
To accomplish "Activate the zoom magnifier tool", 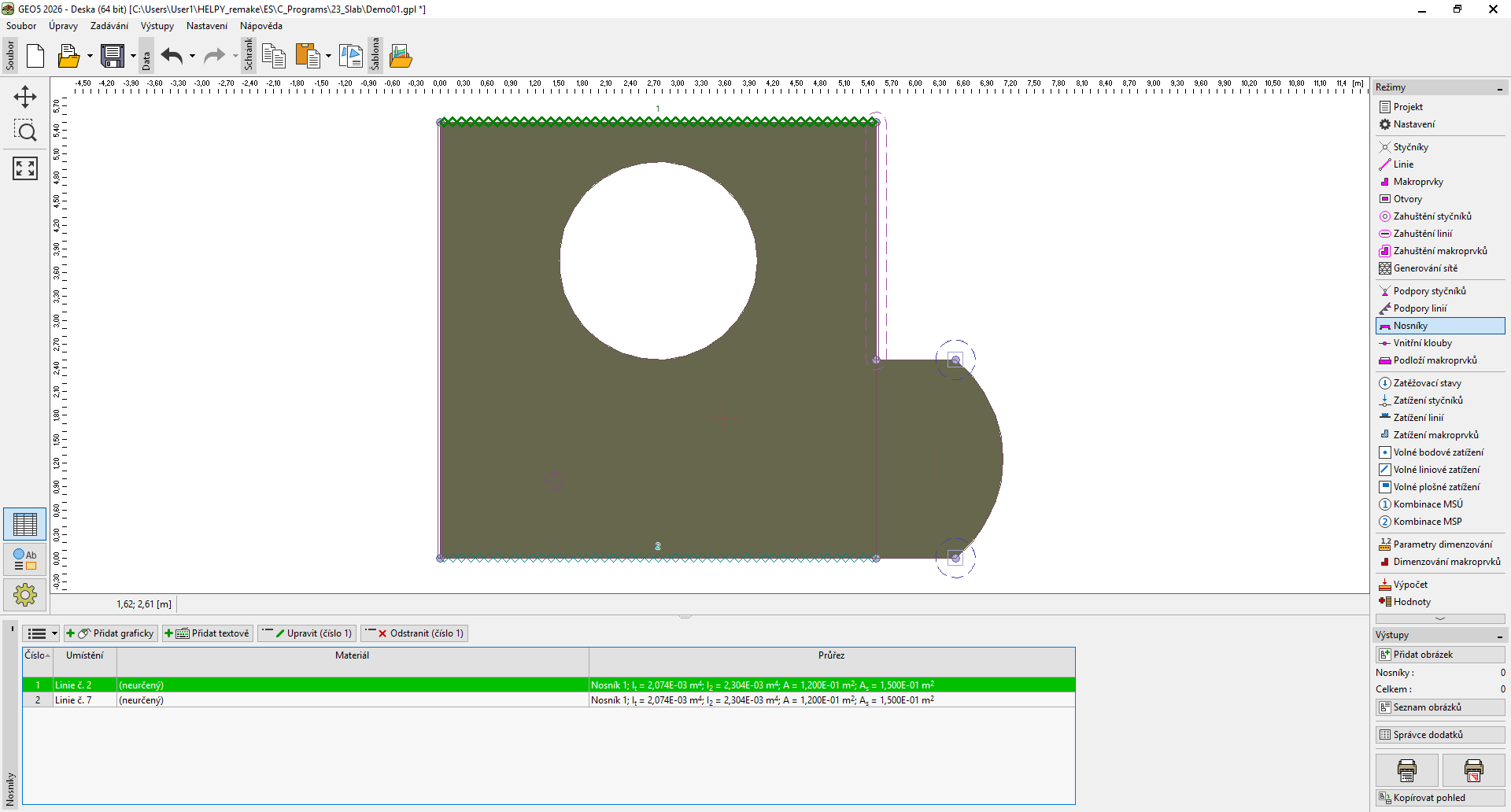I will tap(25, 131).
